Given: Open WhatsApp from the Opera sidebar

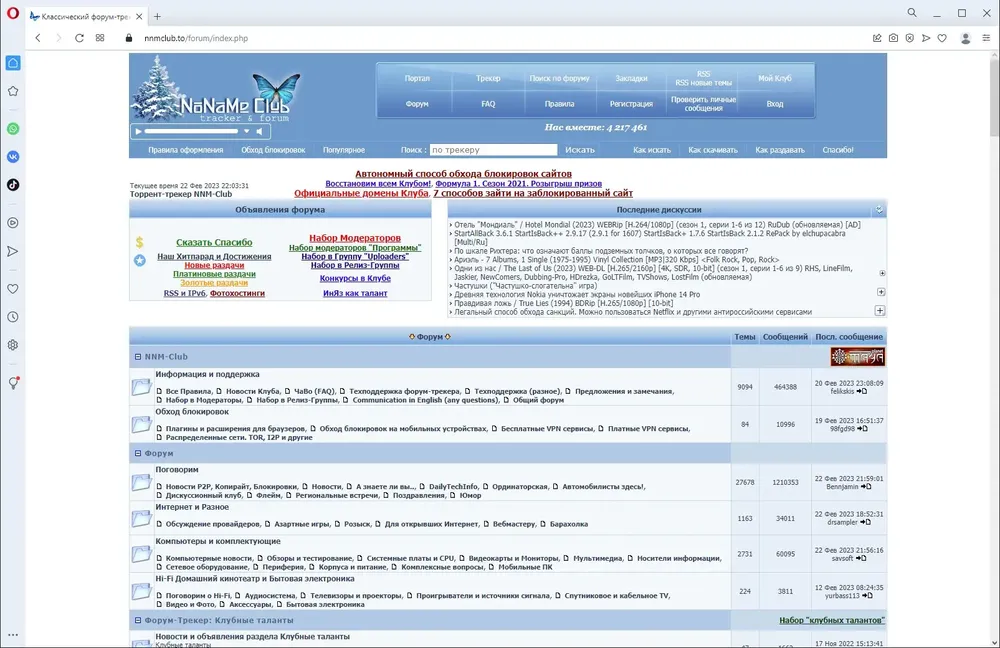Looking at the screenshot, I should [x=13, y=129].
